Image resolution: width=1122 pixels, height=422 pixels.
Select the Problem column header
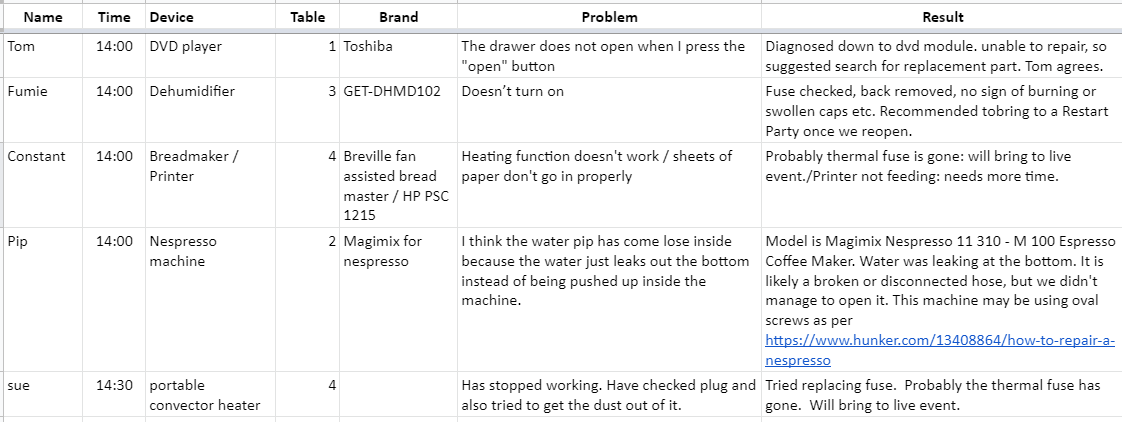pyautogui.click(x=609, y=17)
